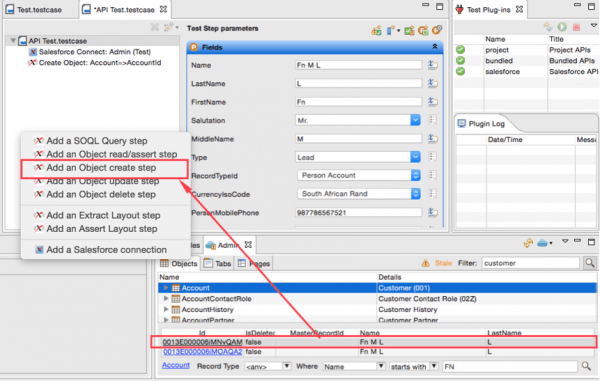Click the PersonMobilePhone field 987786567521
The width and height of the screenshot is (600, 381).
pos(359,212)
